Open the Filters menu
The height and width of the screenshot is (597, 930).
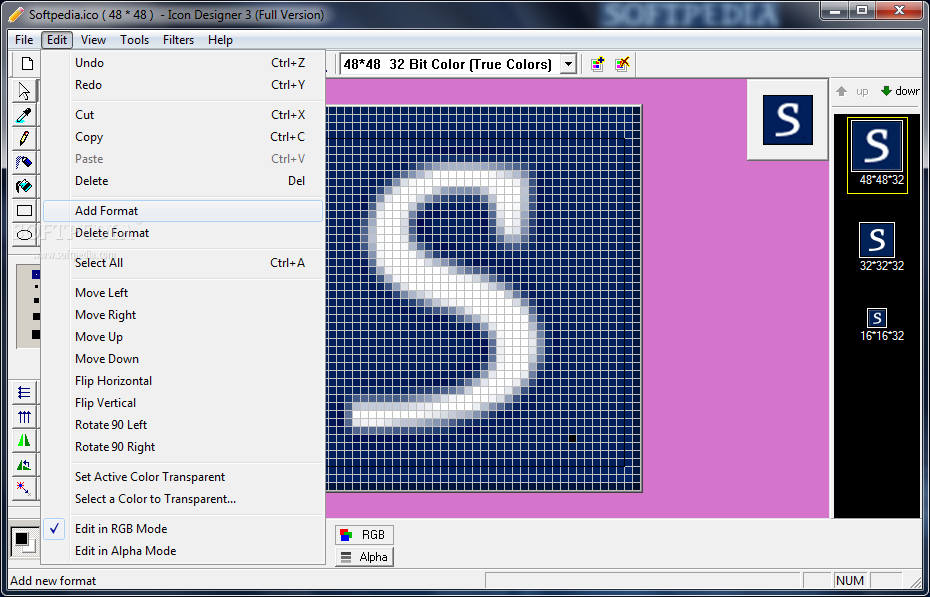[x=178, y=40]
